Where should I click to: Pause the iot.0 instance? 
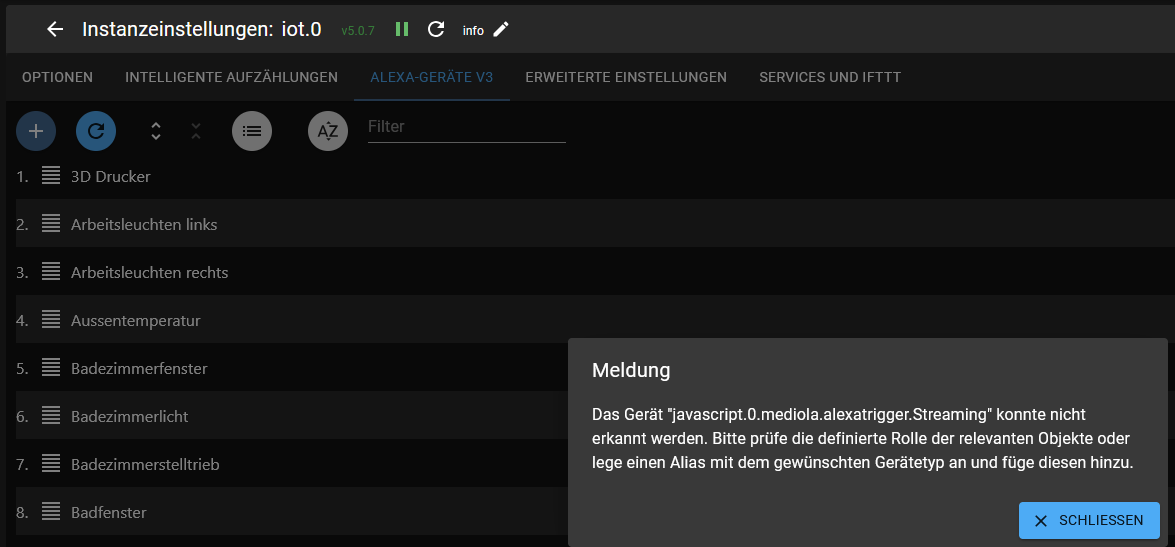coord(402,29)
